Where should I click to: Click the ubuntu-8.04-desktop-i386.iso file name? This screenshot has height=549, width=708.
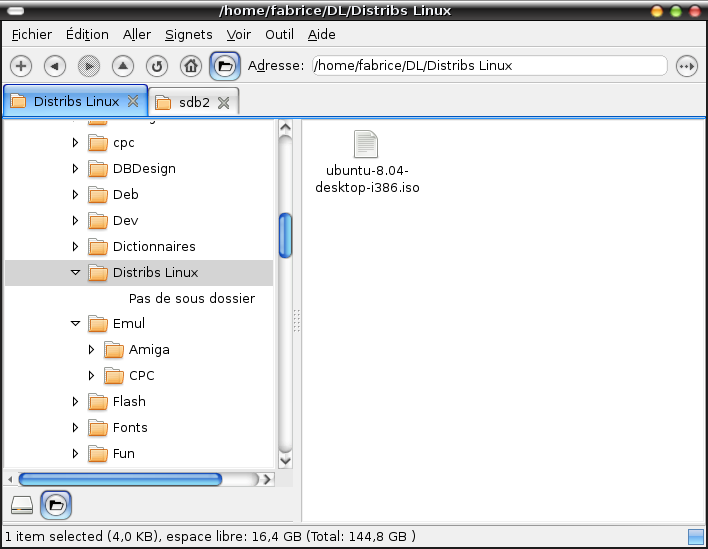367,179
